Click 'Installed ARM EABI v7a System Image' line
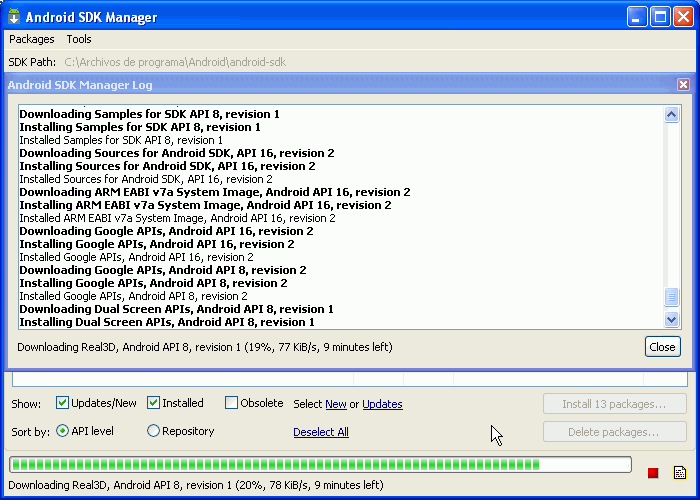This screenshot has height=500, width=700. point(177,218)
